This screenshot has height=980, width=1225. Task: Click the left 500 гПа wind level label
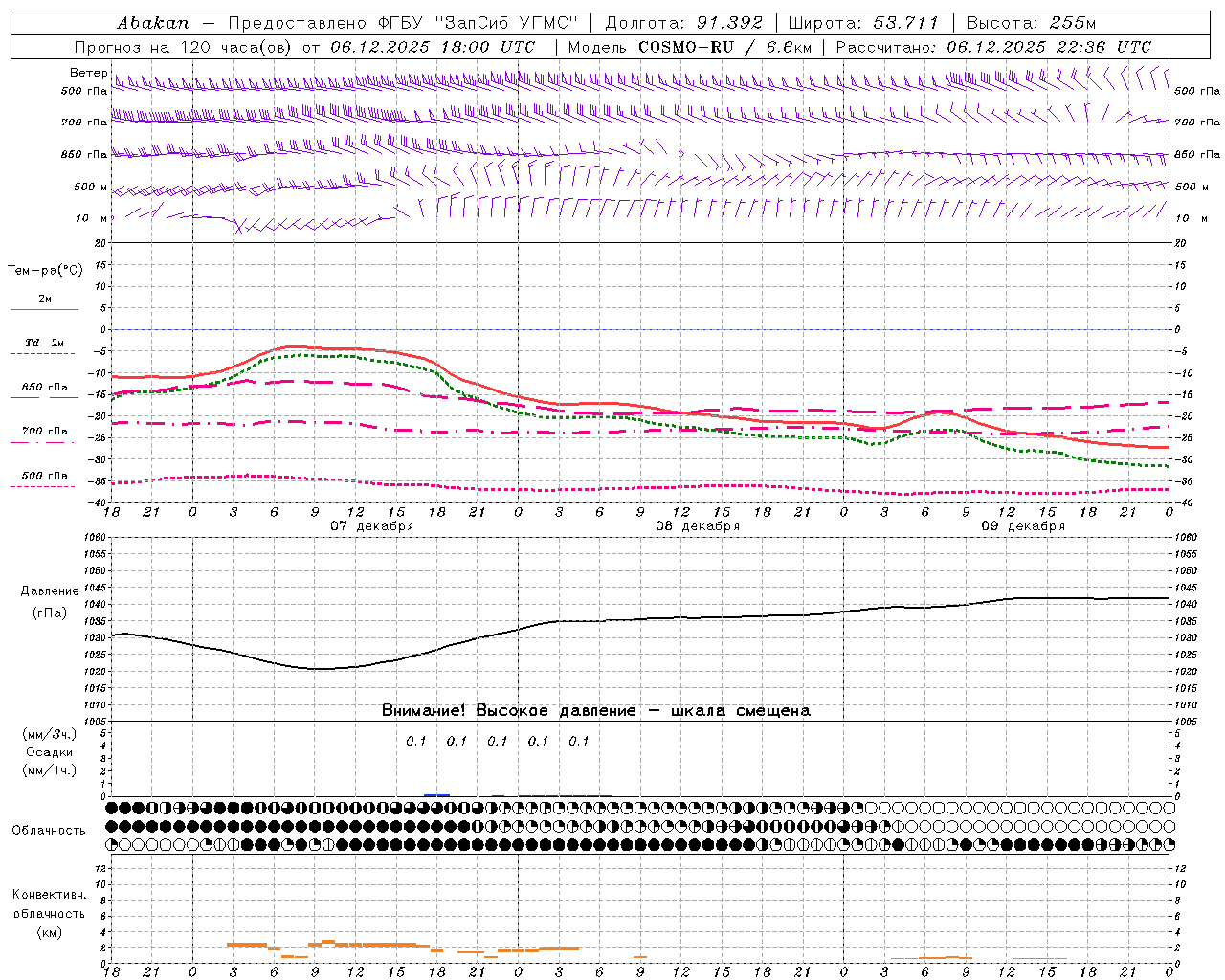tap(84, 91)
